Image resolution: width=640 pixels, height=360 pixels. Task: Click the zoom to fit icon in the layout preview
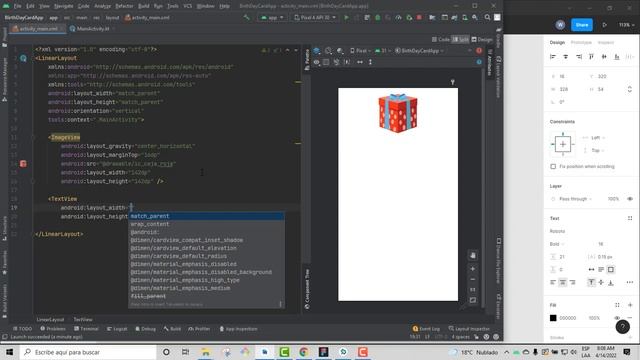pyautogui.click(x=472, y=300)
